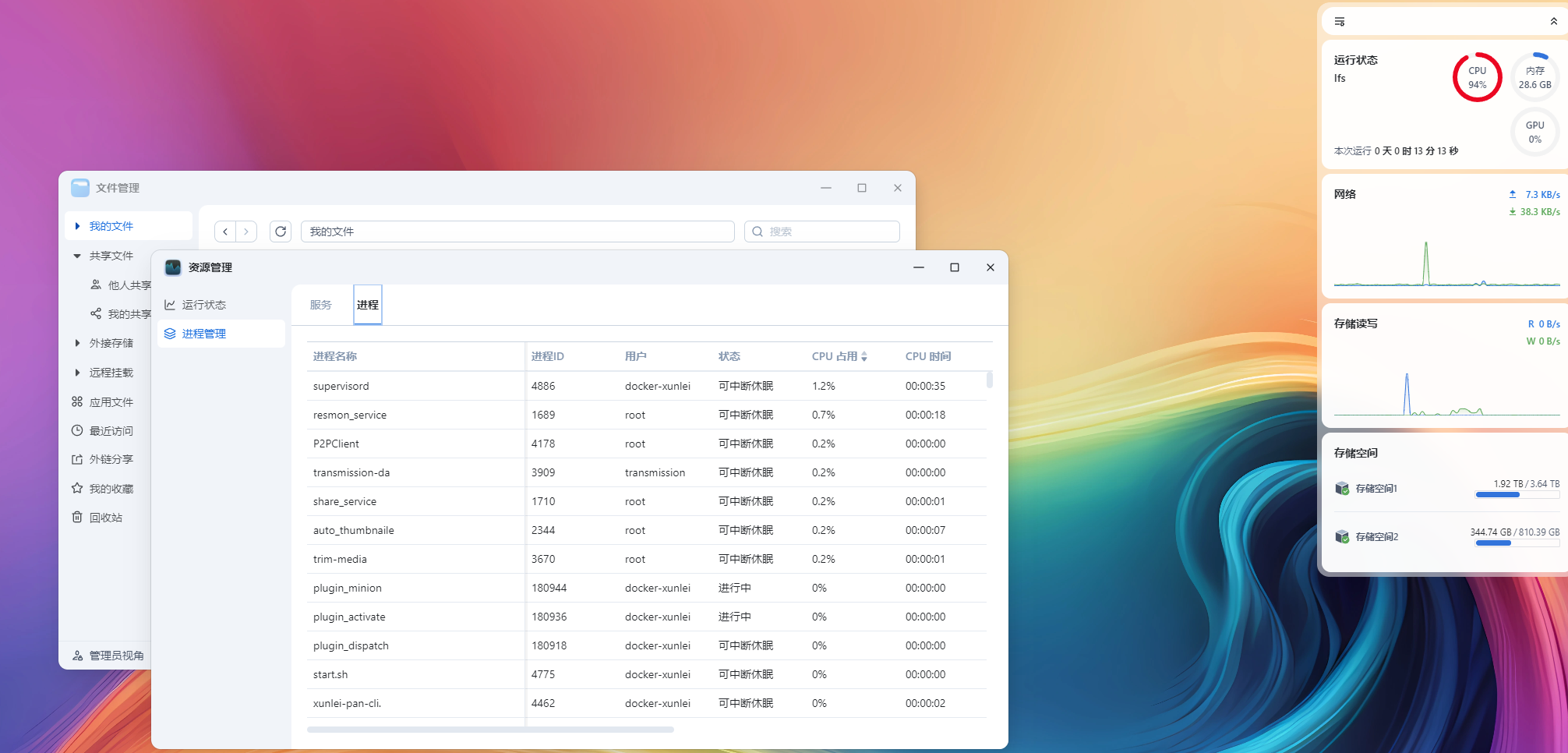This screenshot has height=753, width=1568.
Task: Switch to the 服务 tab
Action: coord(320,305)
